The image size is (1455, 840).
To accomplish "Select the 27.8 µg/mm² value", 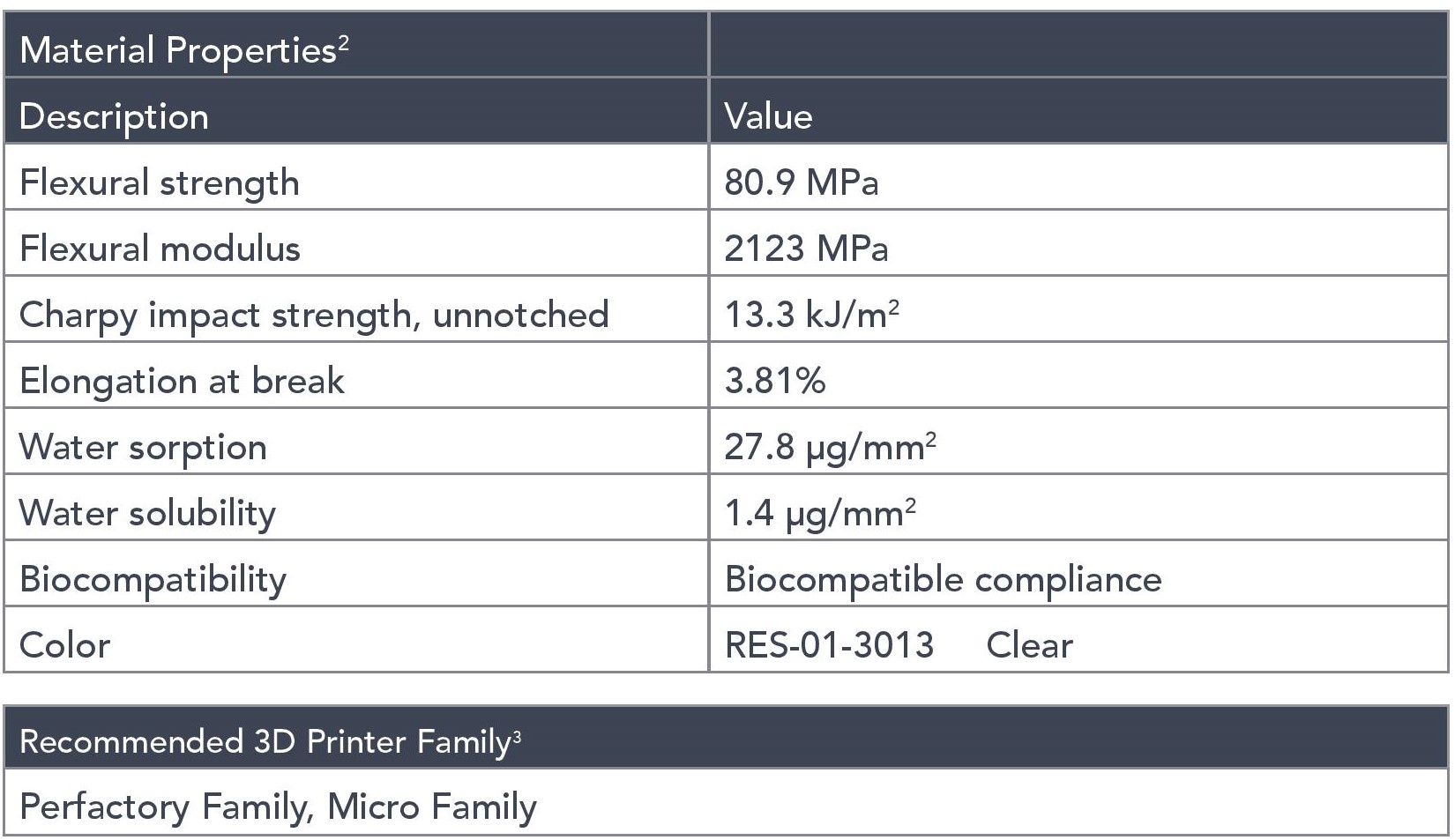I will coord(830,447).
